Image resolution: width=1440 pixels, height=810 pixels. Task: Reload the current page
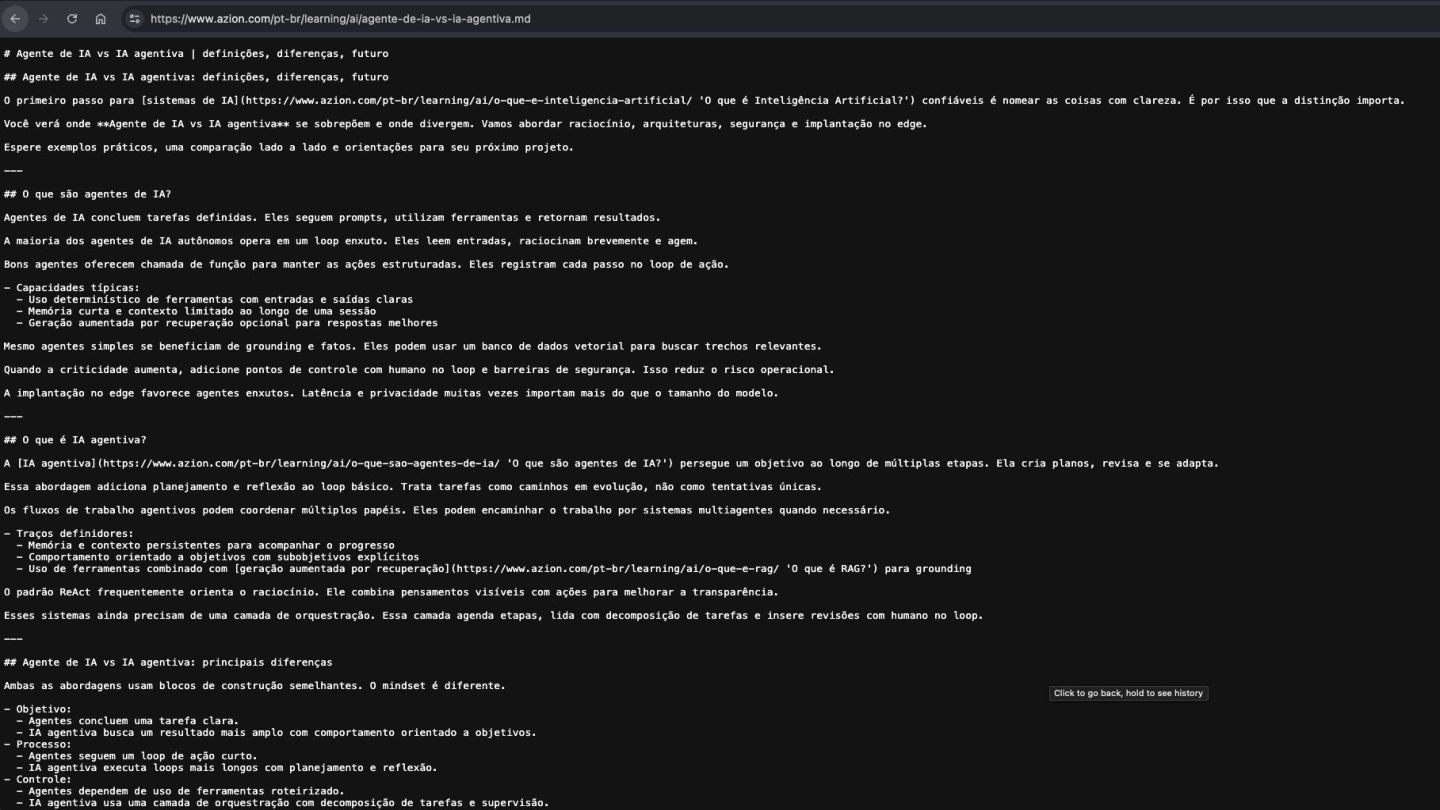click(72, 18)
